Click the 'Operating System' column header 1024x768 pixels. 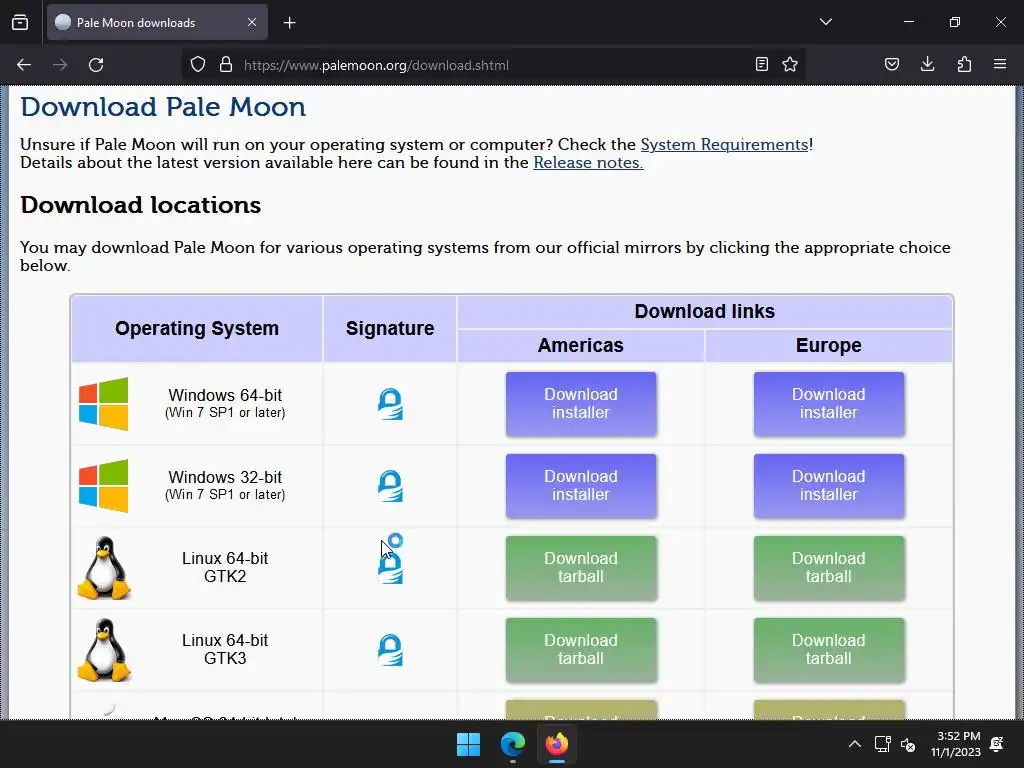(197, 328)
